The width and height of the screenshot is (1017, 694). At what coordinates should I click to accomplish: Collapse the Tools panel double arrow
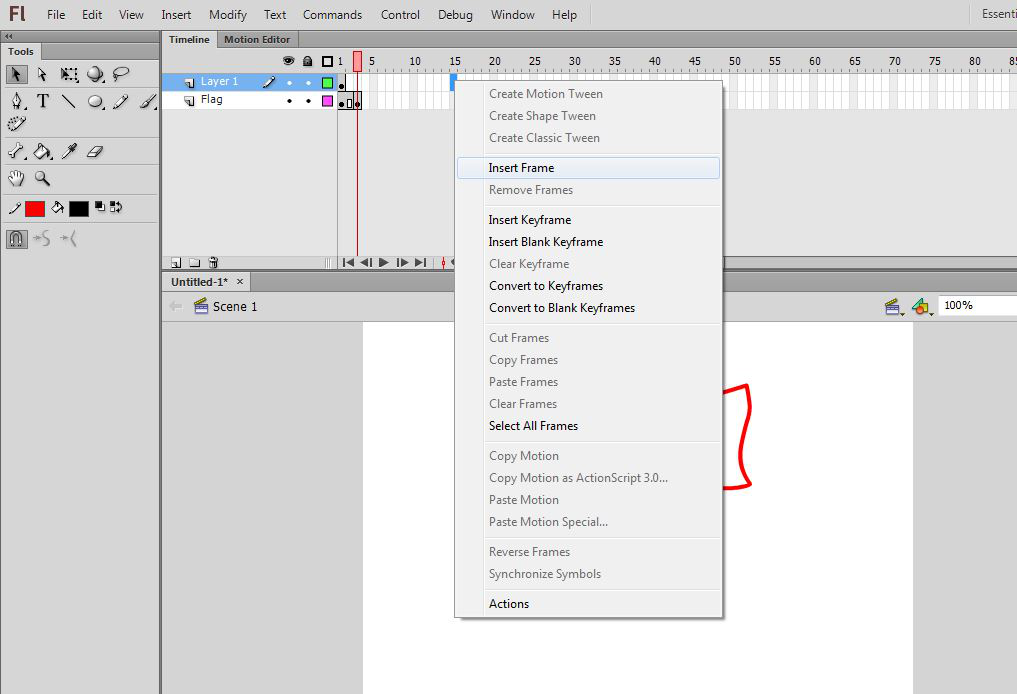click(x=9, y=36)
